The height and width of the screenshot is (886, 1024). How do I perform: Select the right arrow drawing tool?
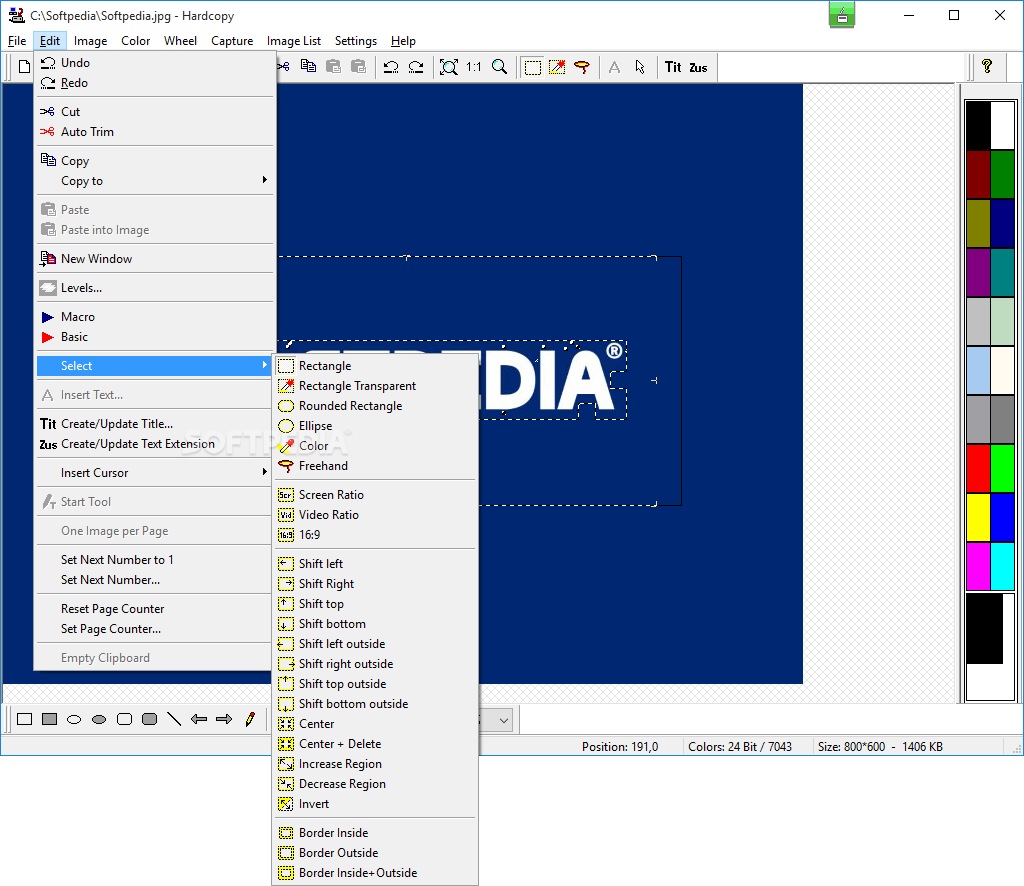tap(224, 719)
